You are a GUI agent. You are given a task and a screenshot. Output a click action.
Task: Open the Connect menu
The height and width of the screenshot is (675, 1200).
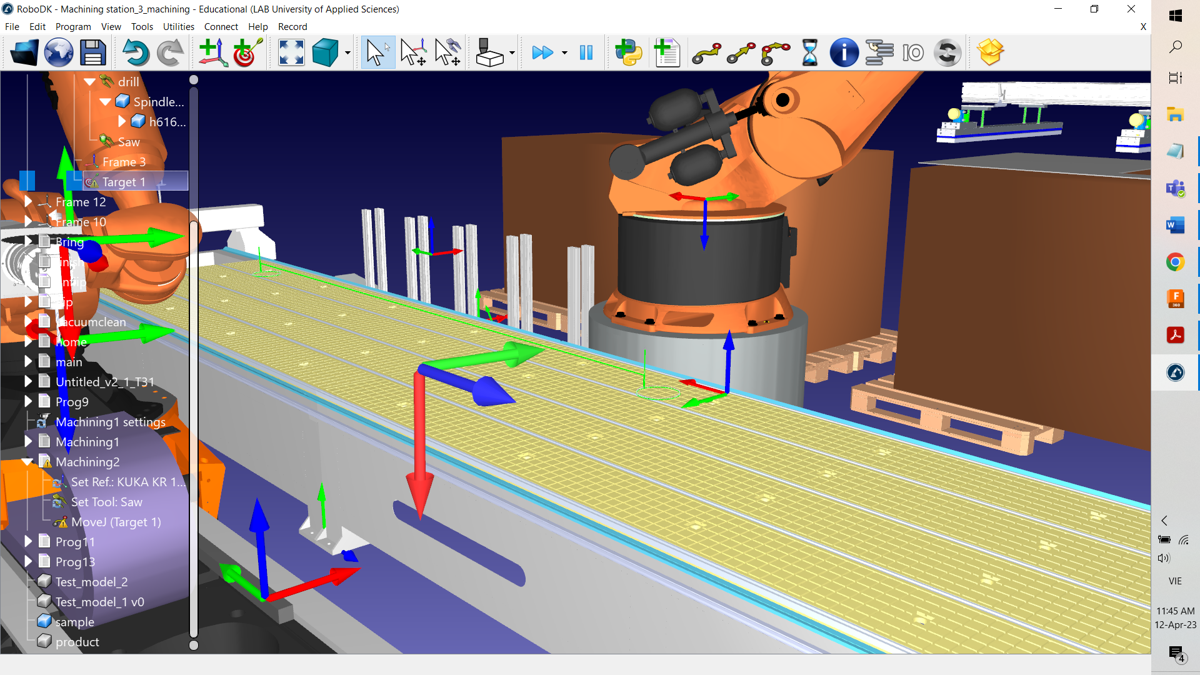click(x=221, y=27)
